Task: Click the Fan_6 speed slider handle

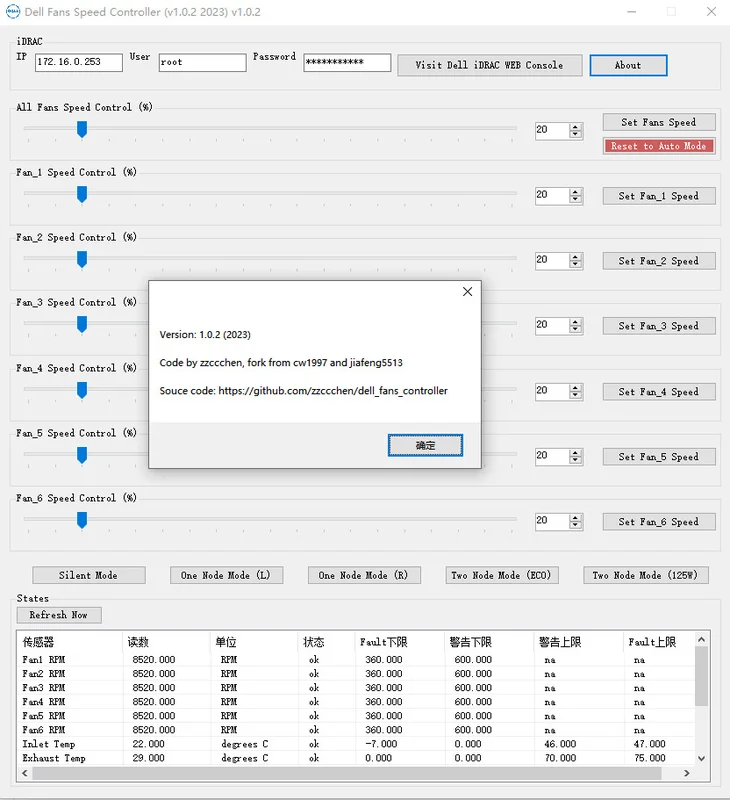Action: [x=82, y=520]
